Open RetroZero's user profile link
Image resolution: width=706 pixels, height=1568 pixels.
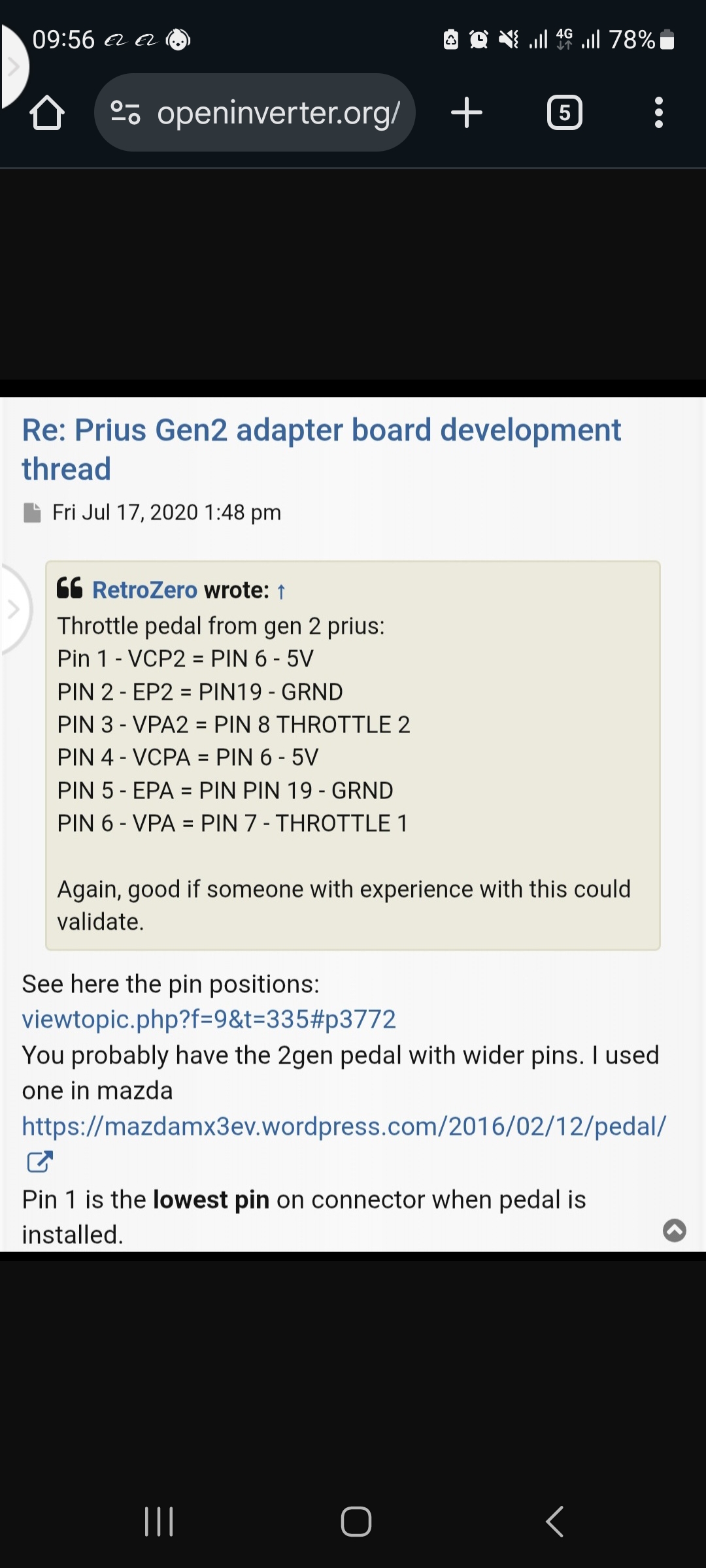(144, 590)
